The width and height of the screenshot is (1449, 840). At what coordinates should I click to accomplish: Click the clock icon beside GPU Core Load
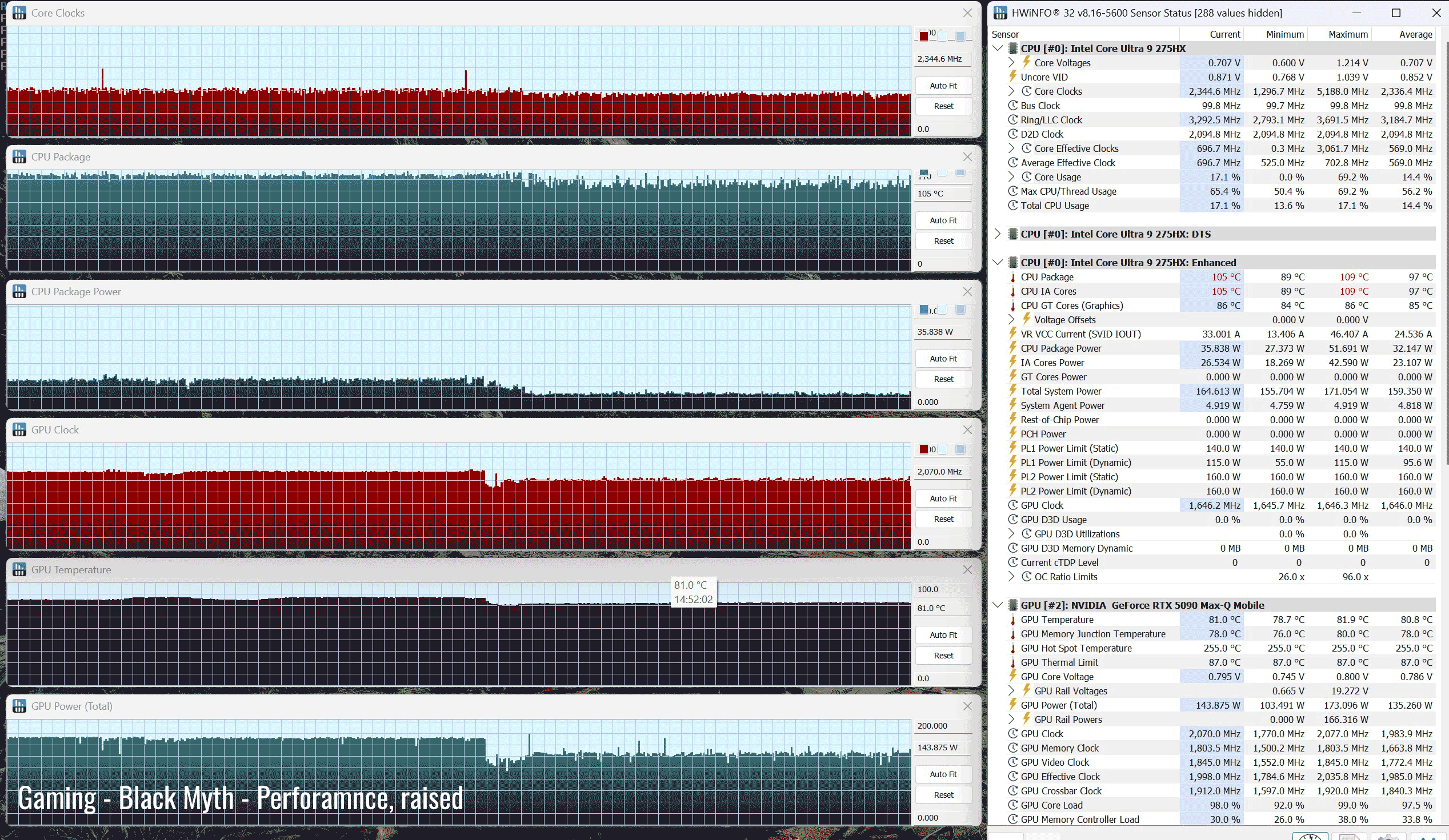coord(1012,805)
